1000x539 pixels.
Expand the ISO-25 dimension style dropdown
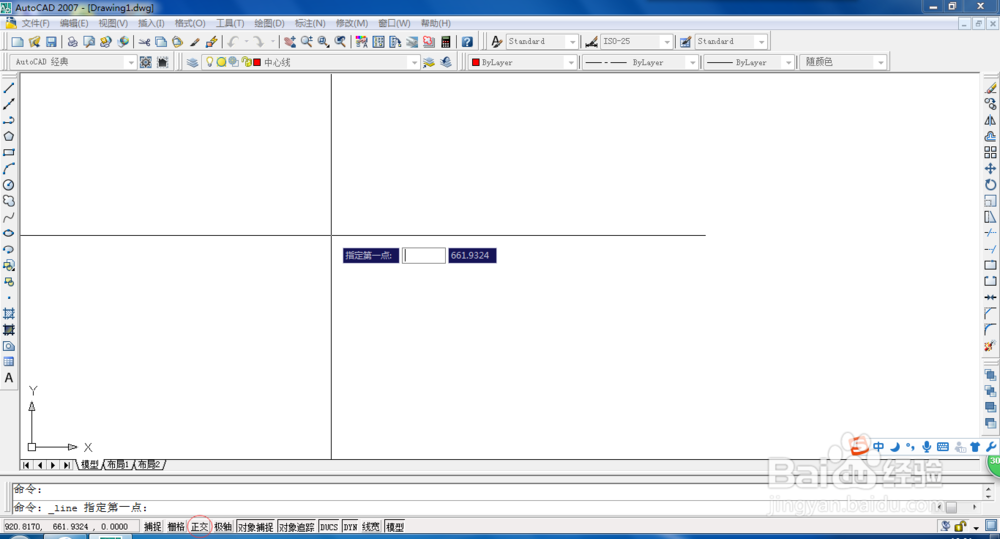667,41
